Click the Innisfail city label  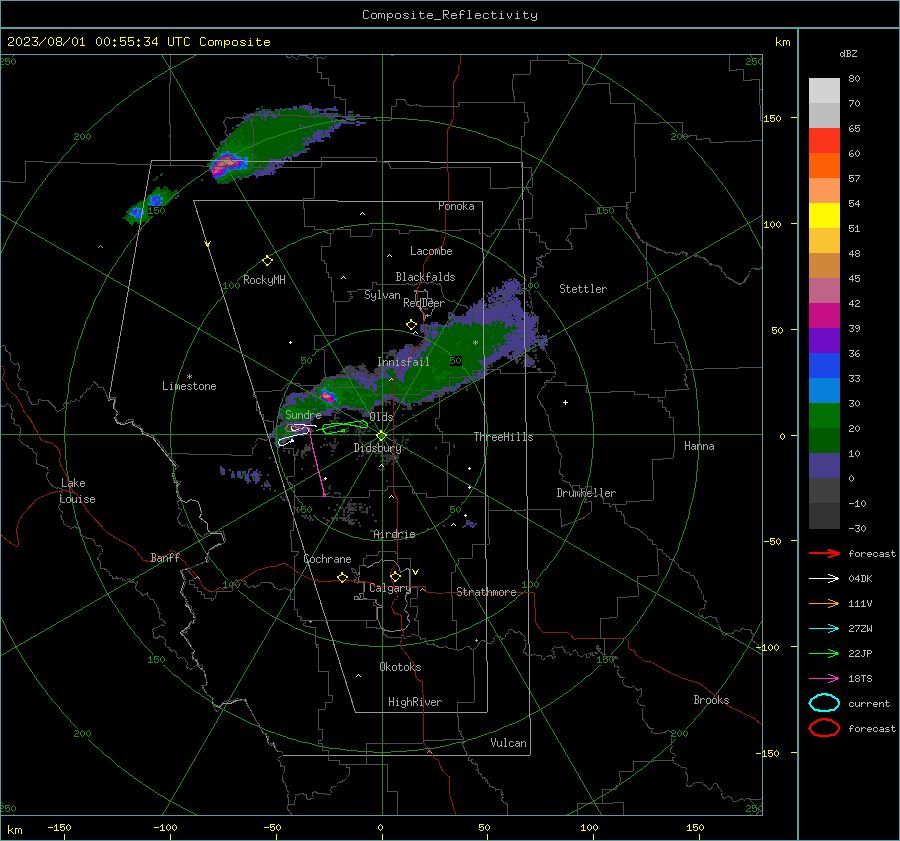pos(404,362)
